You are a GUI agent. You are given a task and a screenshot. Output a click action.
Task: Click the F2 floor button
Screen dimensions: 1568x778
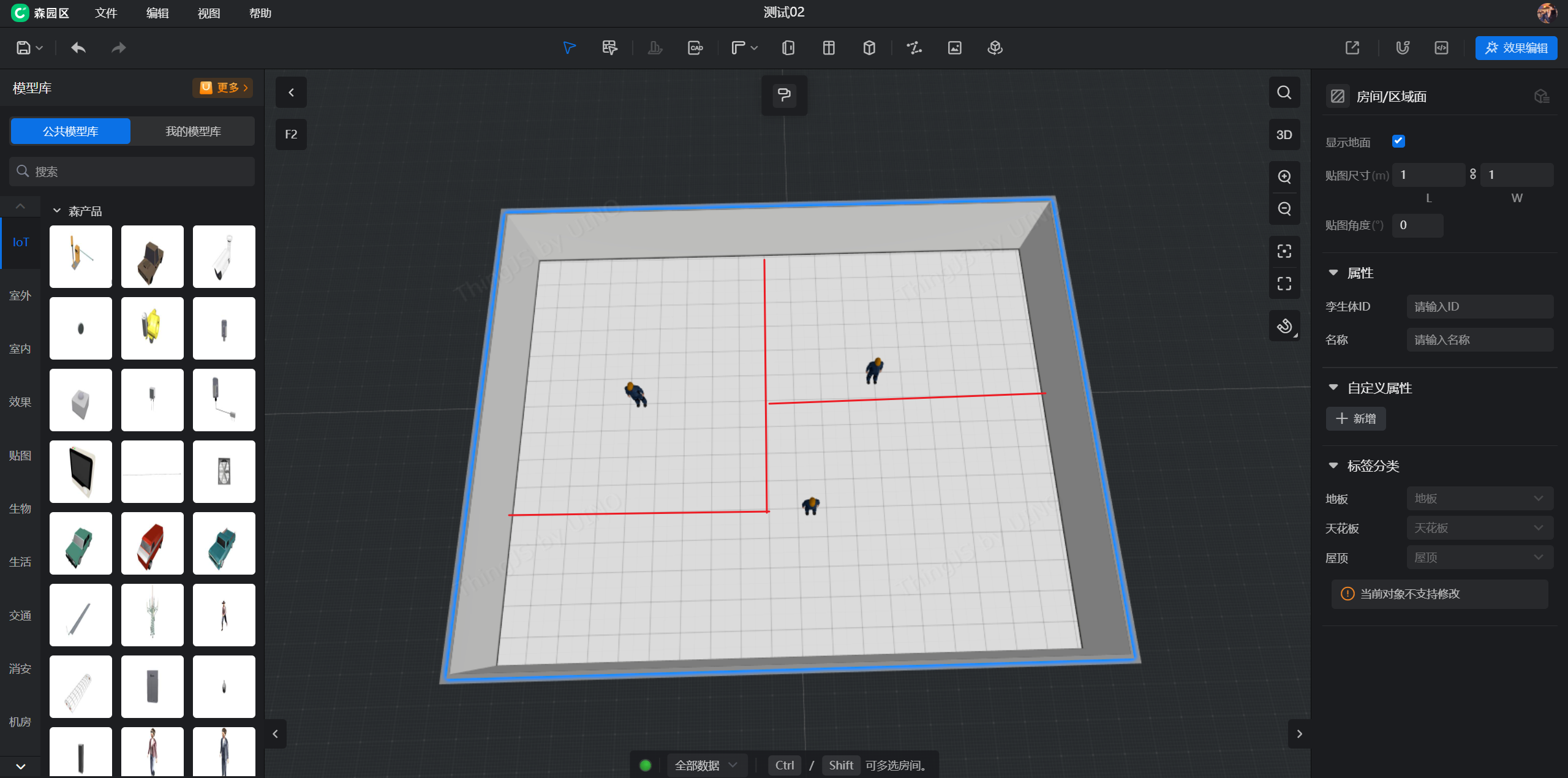click(291, 134)
